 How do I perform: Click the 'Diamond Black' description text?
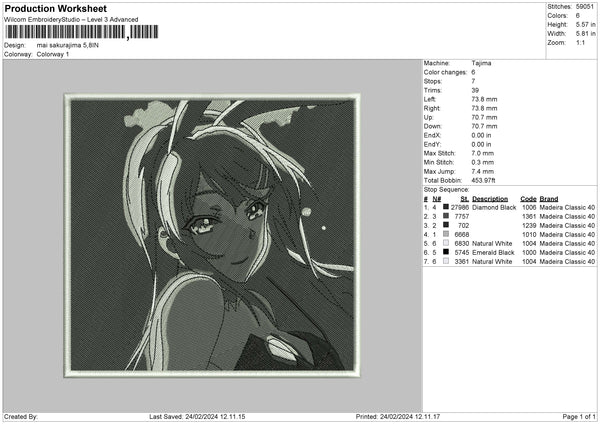494,207
